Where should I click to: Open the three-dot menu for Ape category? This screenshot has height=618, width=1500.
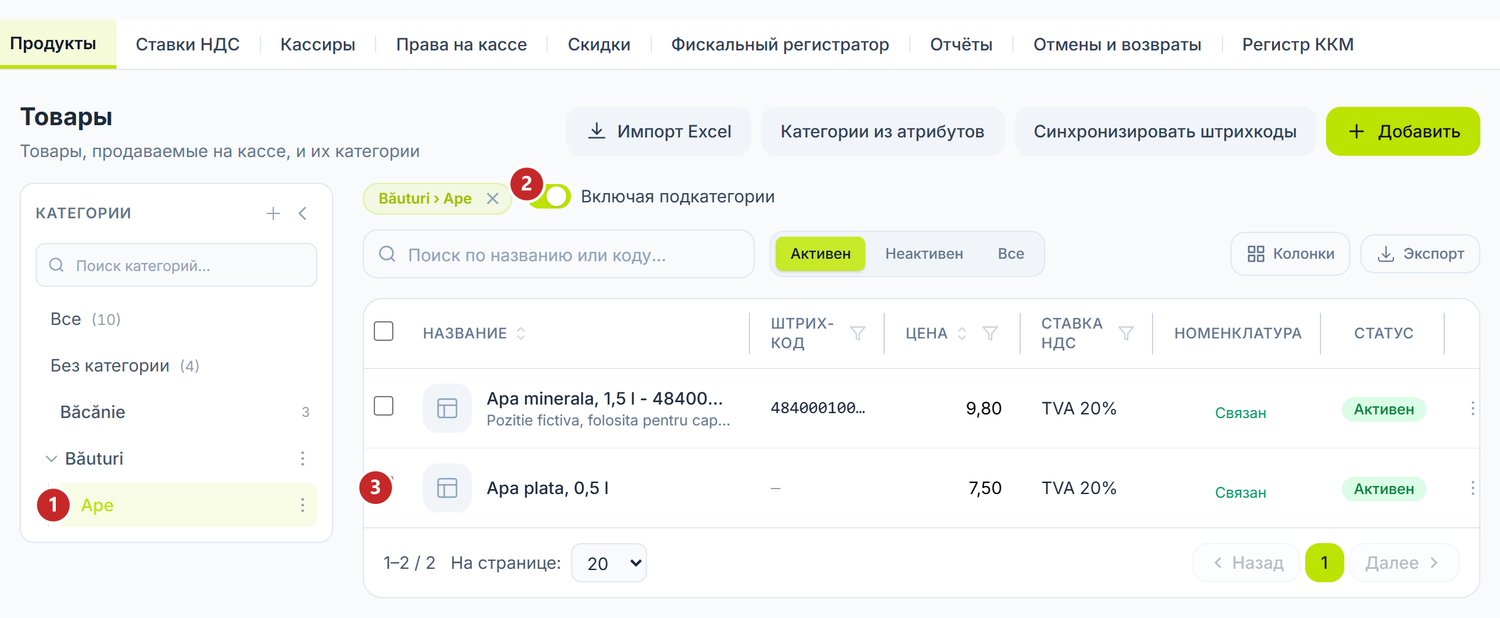point(302,505)
